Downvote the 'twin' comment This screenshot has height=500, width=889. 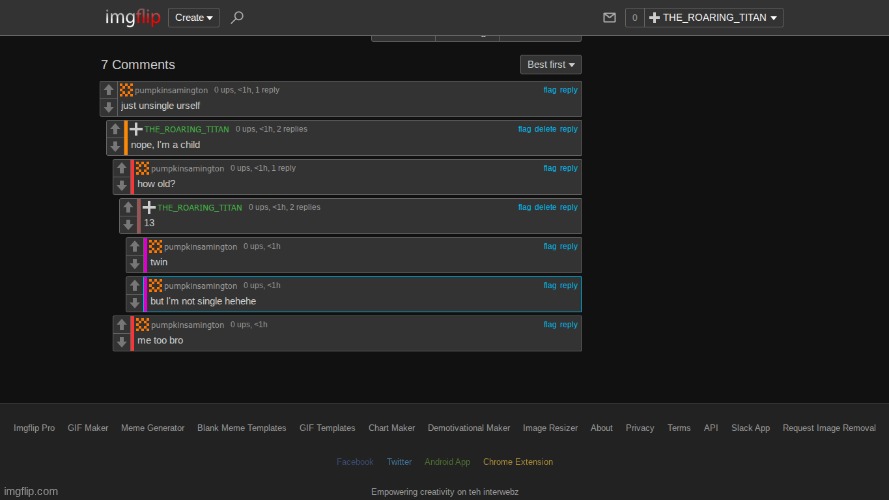click(135, 264)
